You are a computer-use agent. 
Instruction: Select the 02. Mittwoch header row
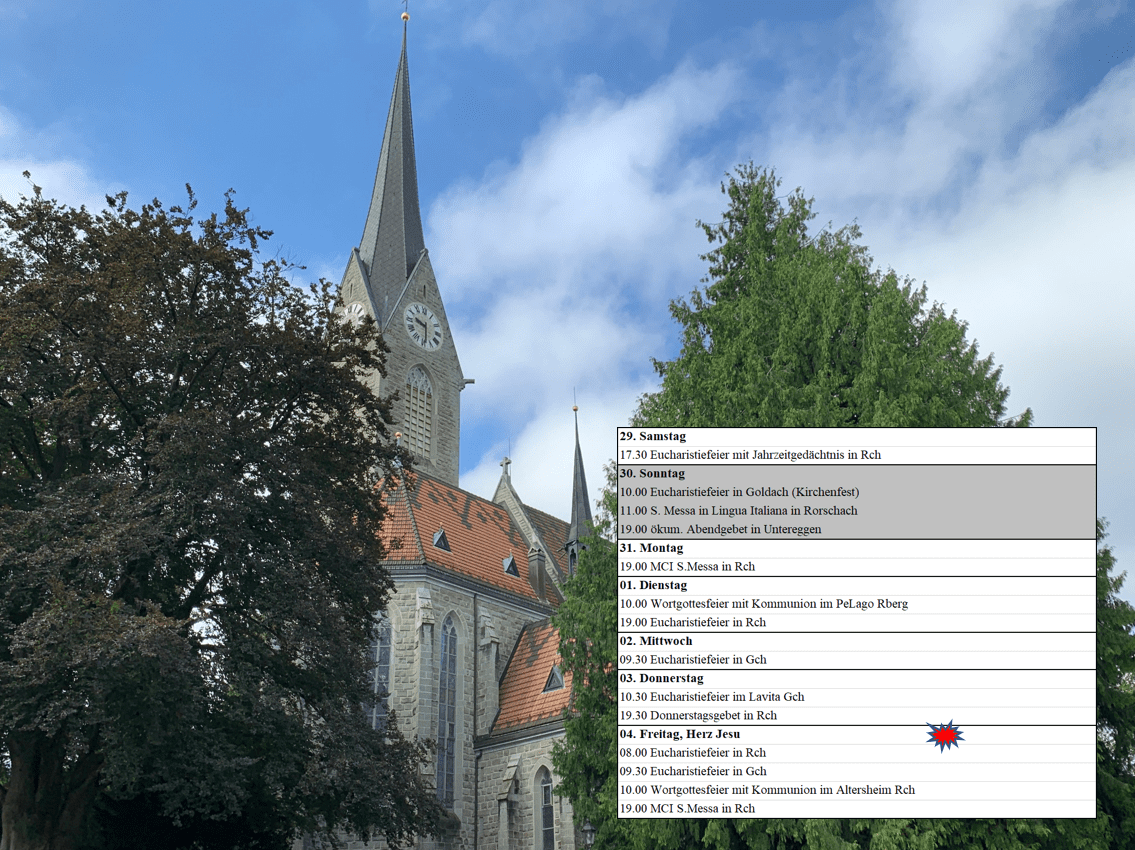(x=656, y=641)
